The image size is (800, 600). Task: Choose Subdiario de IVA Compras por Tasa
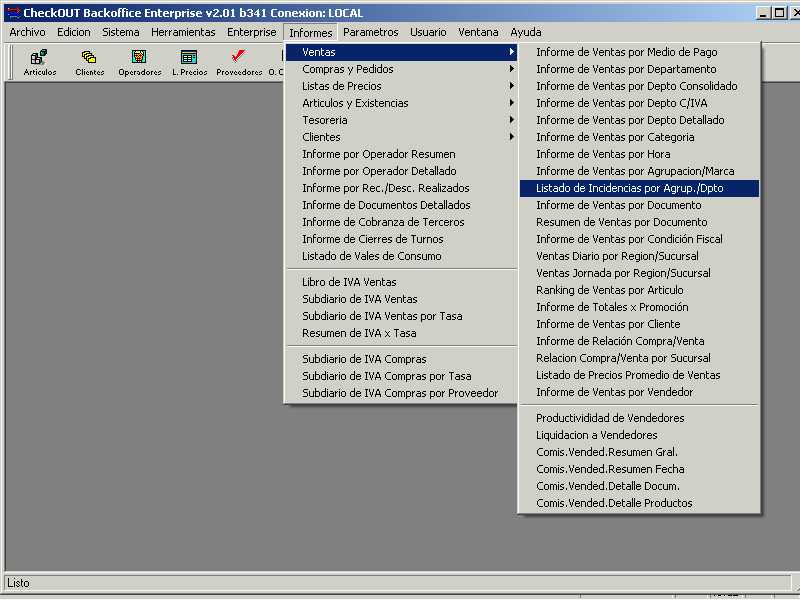coord(401,376)
